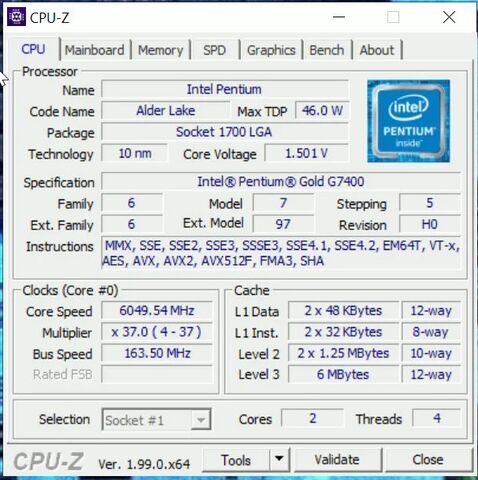Image resolution: width=478 pixels, height=480 pixels.
Task: Click the Validate button
Action: click(x=337, y=460)
